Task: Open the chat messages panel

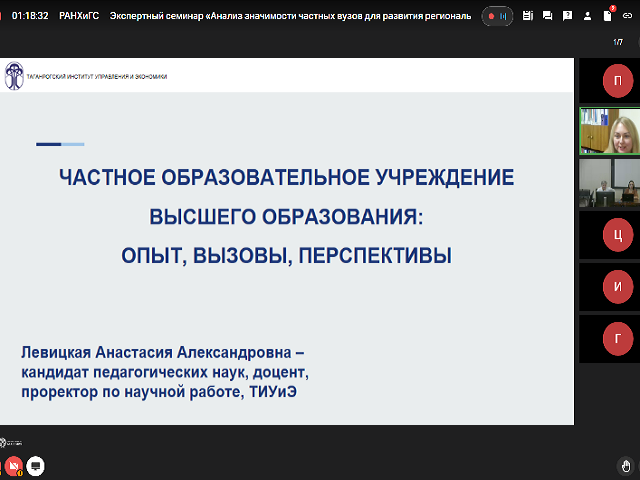Action: tap(547, 16)
